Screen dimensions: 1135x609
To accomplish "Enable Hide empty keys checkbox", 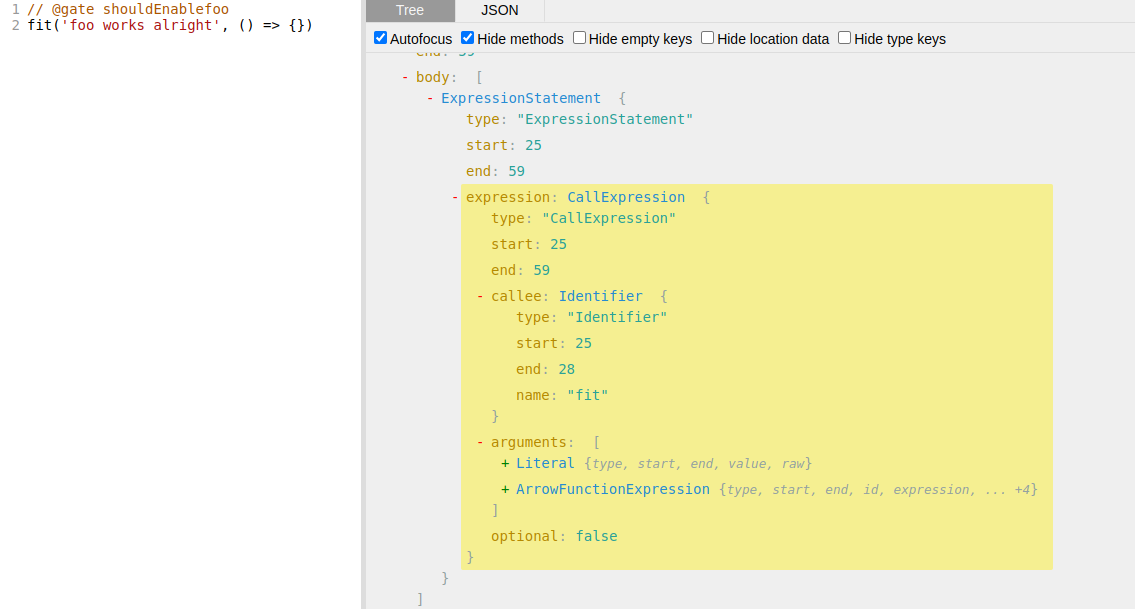I will point(580,38).
